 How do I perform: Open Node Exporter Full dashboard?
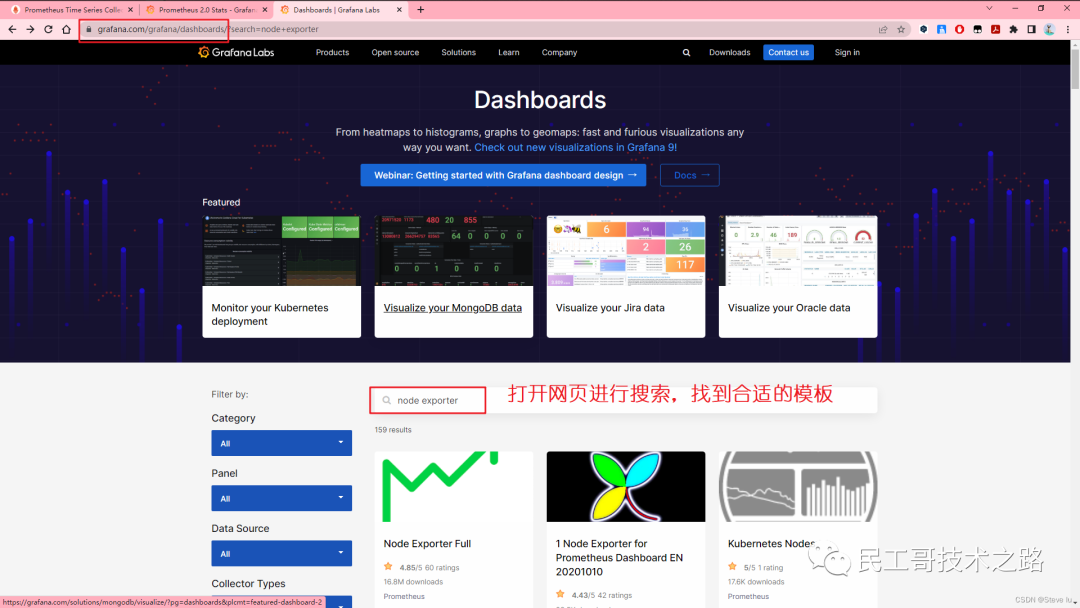click(x=427, y=543)
